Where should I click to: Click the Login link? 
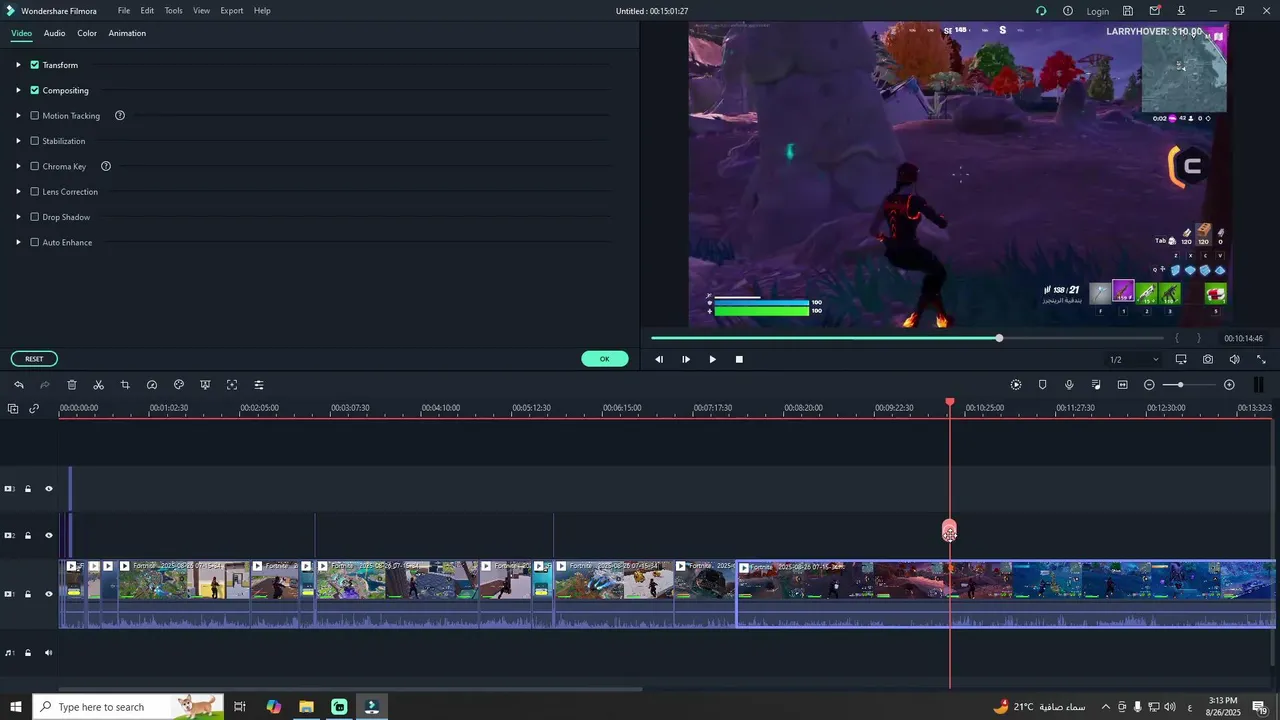click(1098, 11)
